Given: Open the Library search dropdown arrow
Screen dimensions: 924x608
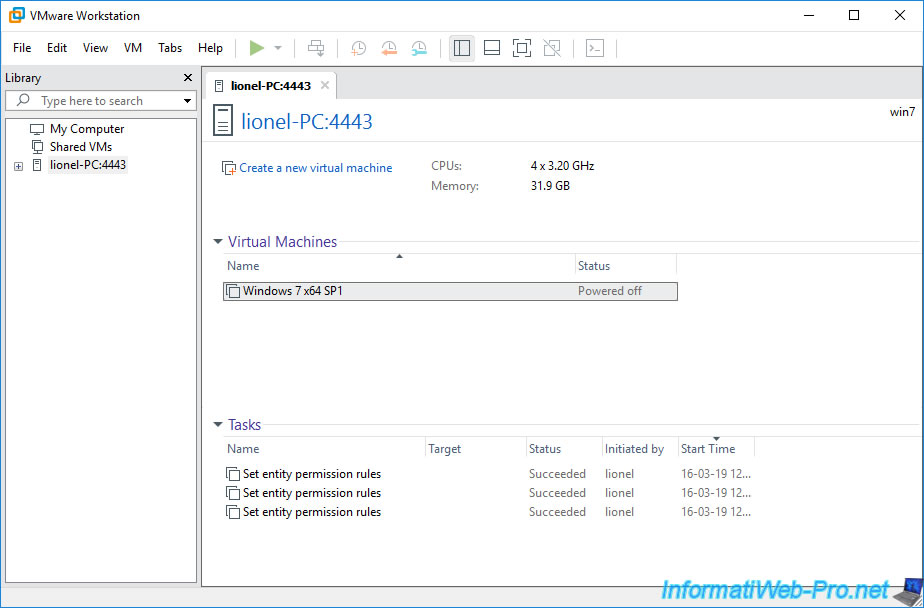Looking at the screenshot, I should (x=187, y=101).
